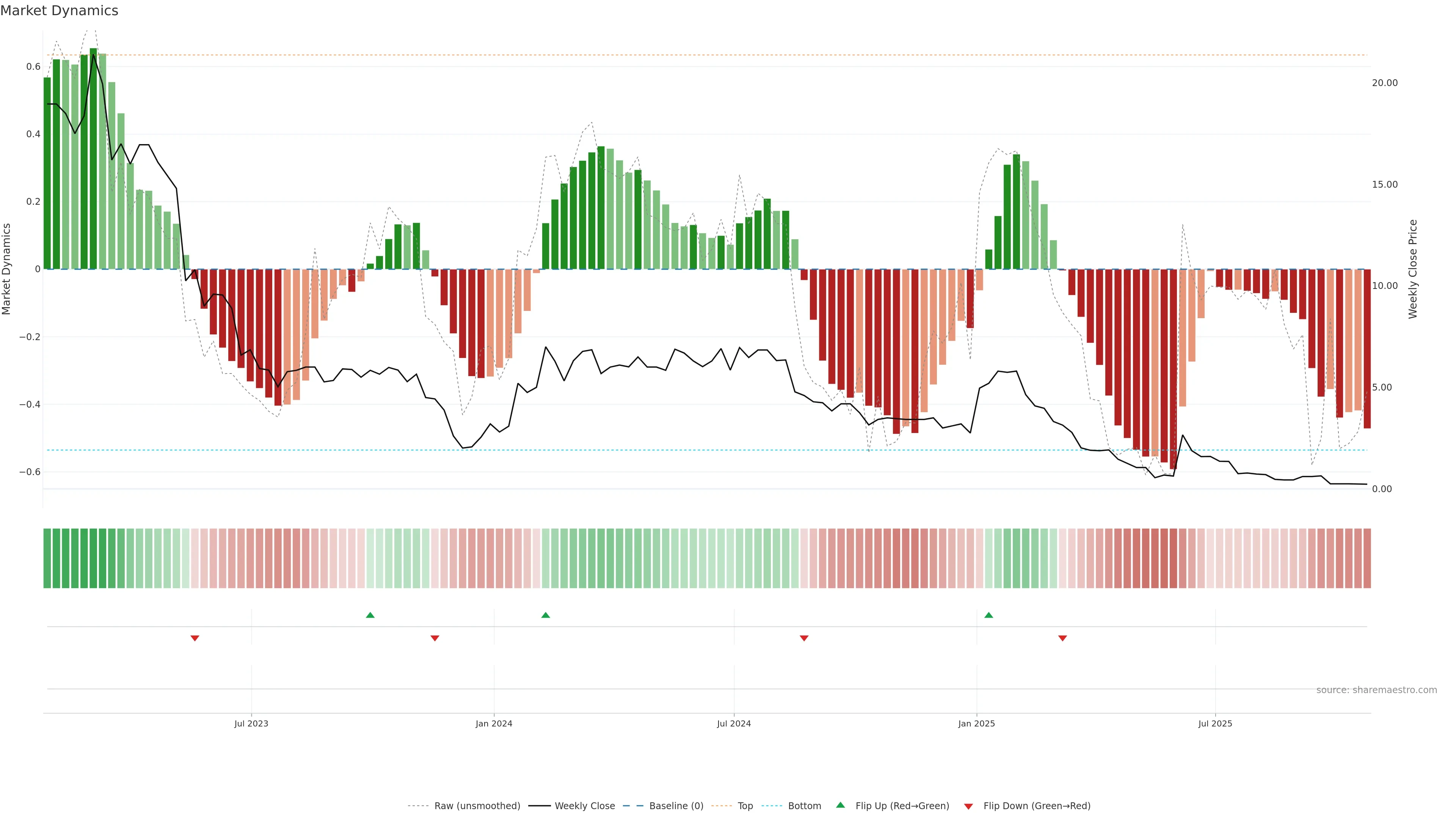Screen dimensions: 1456x819
Task: Click the Weekly Close Price axis title
Action: (1413, 269)
